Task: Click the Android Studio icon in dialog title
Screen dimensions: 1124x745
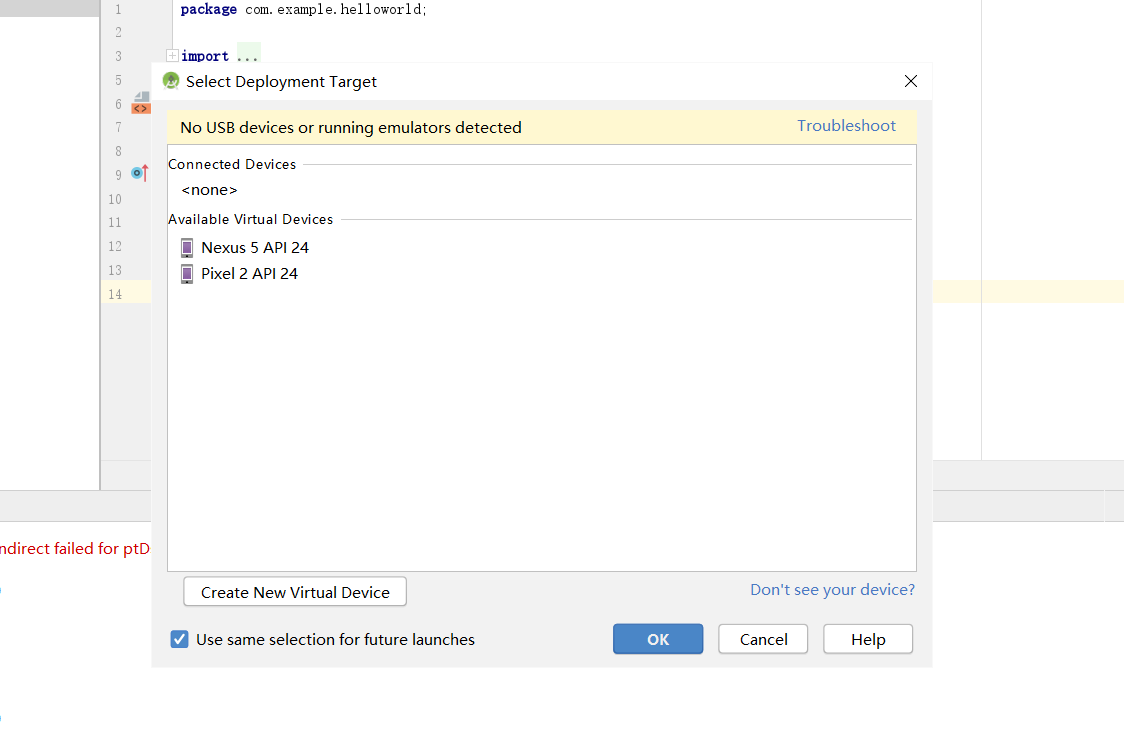Action: (171, 81)
